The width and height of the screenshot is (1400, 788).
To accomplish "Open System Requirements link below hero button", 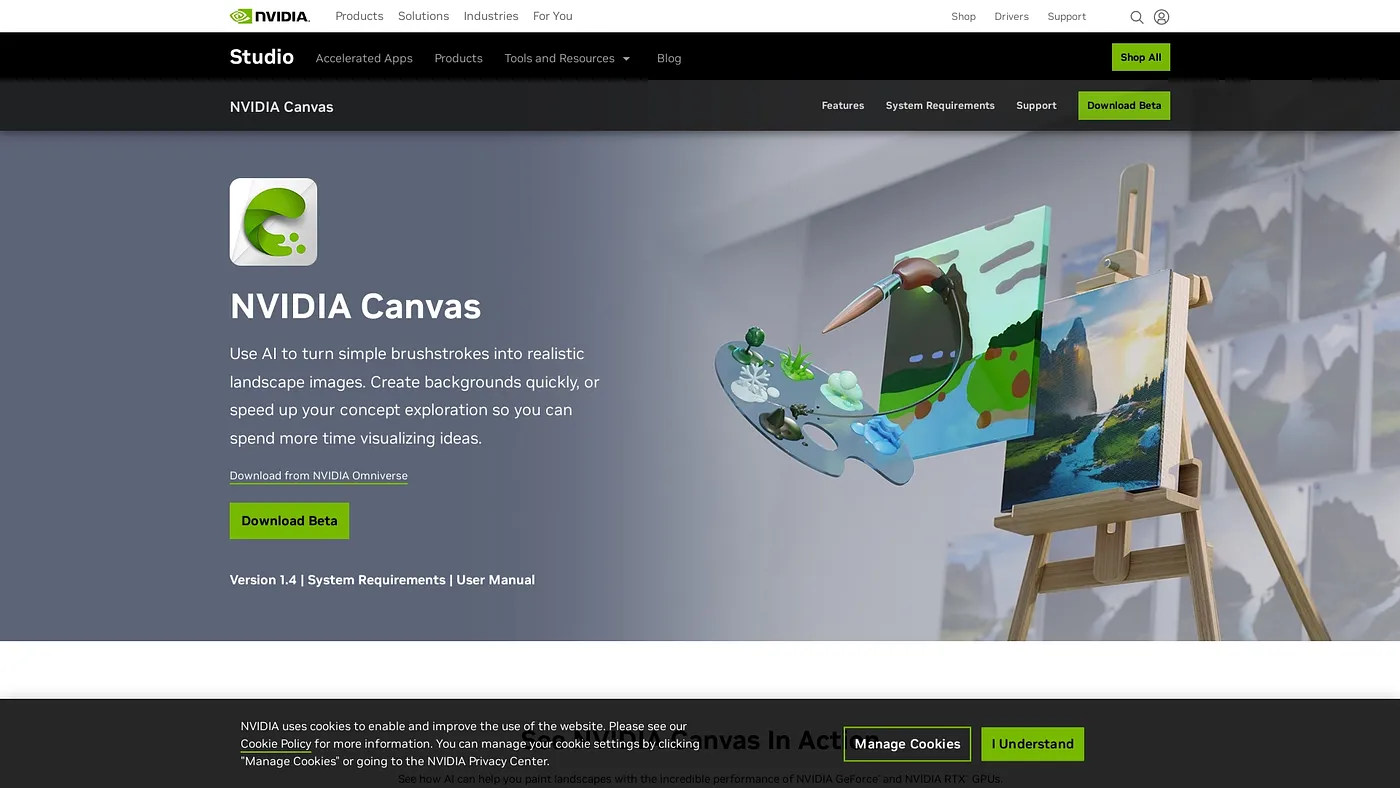I will 376,580.
